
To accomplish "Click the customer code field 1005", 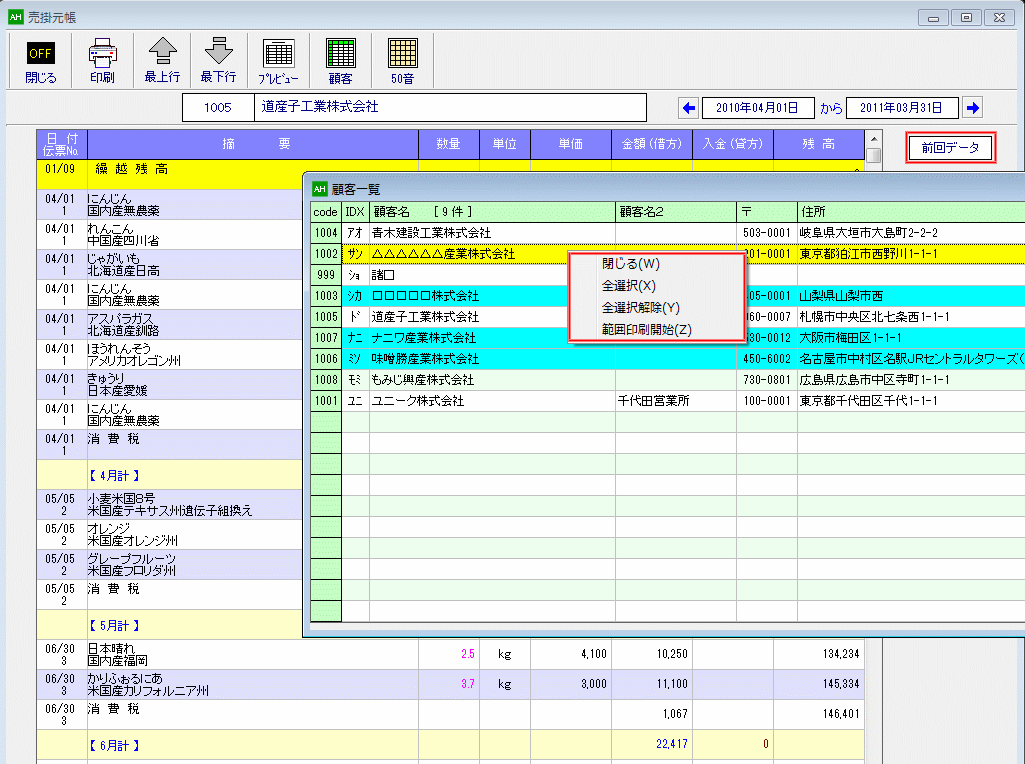I will [x=218, y=108].
